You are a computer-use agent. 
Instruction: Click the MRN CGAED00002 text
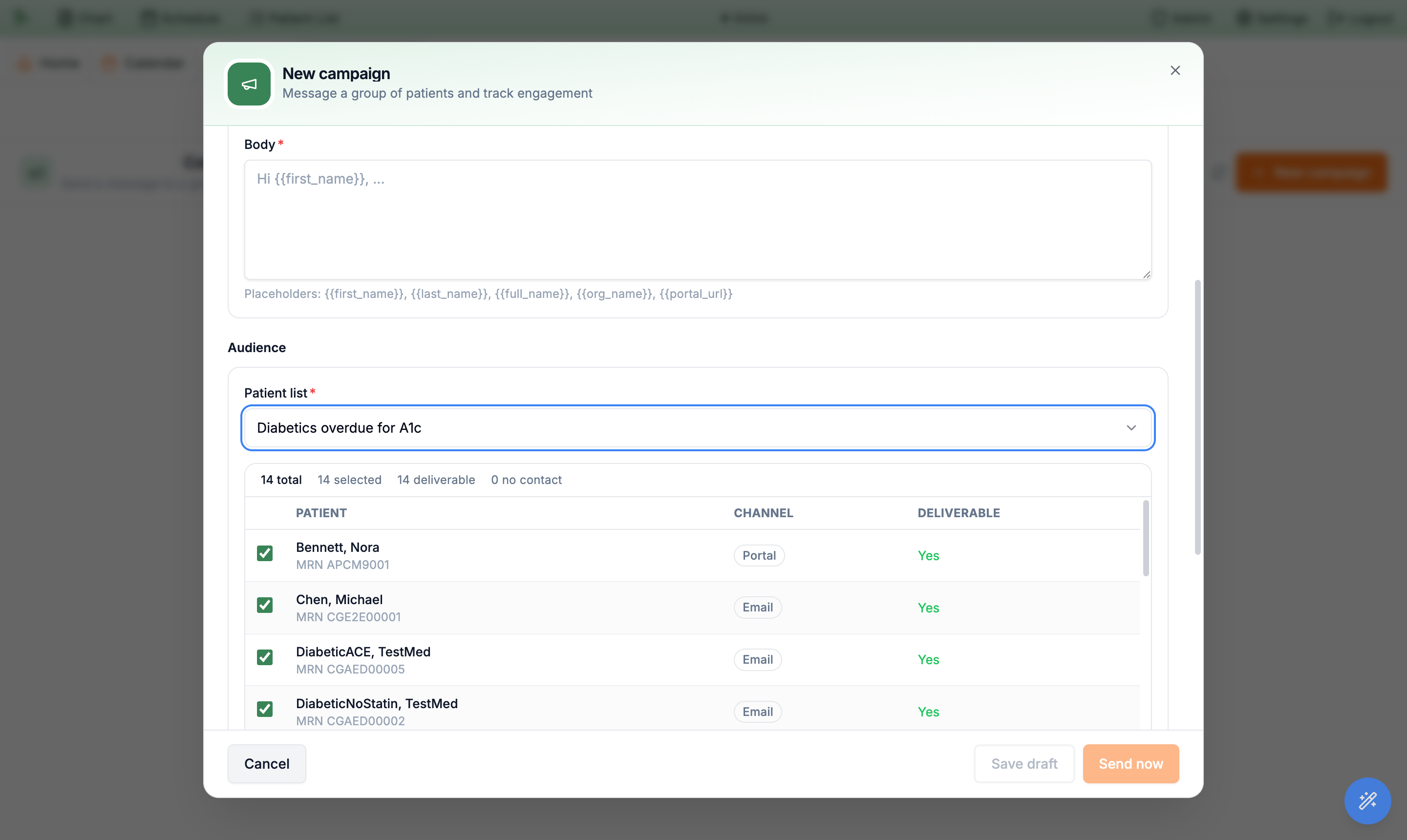(350, 721)
